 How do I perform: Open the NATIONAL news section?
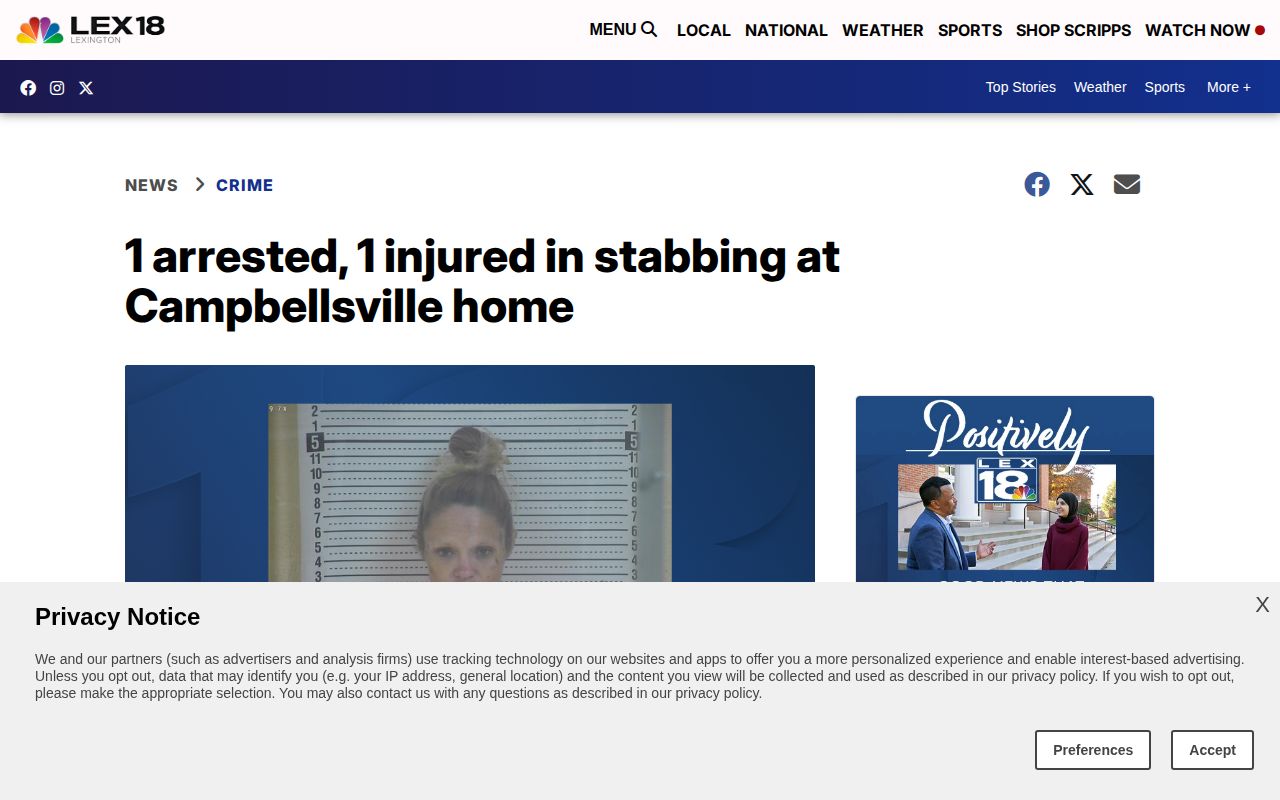tap(786, 30)
